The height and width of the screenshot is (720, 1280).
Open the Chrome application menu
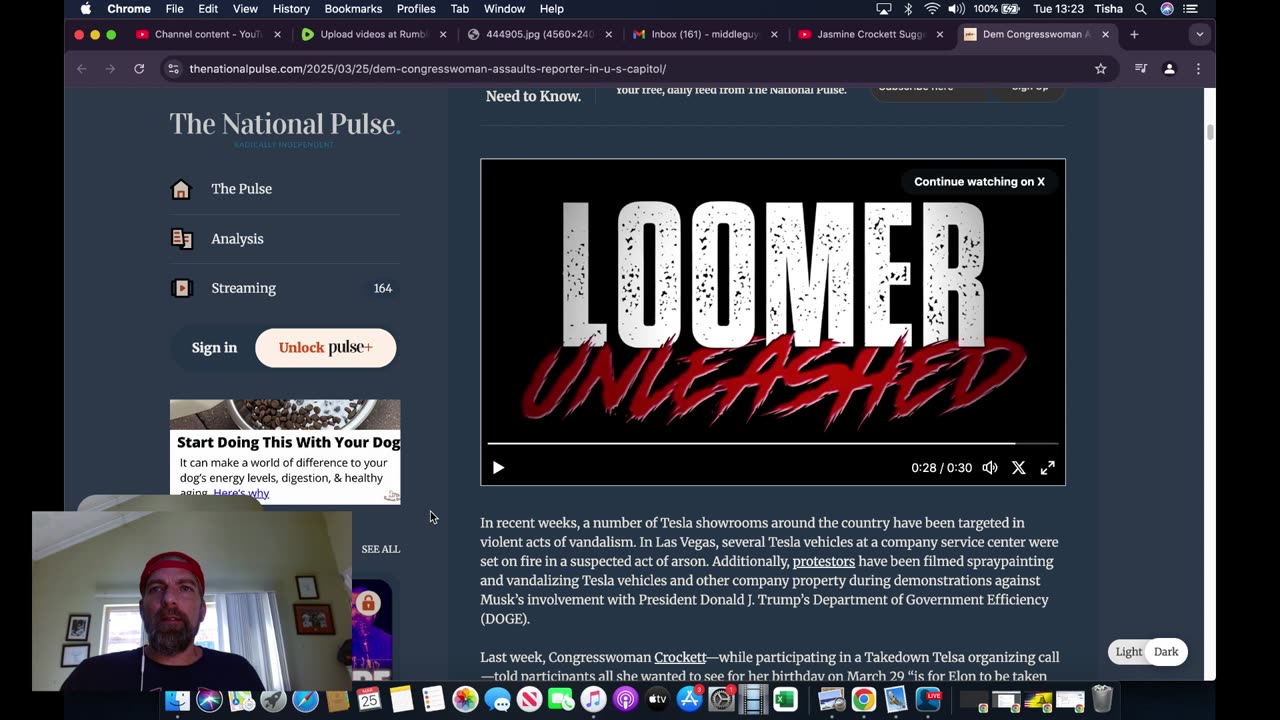tap(129, 9)
